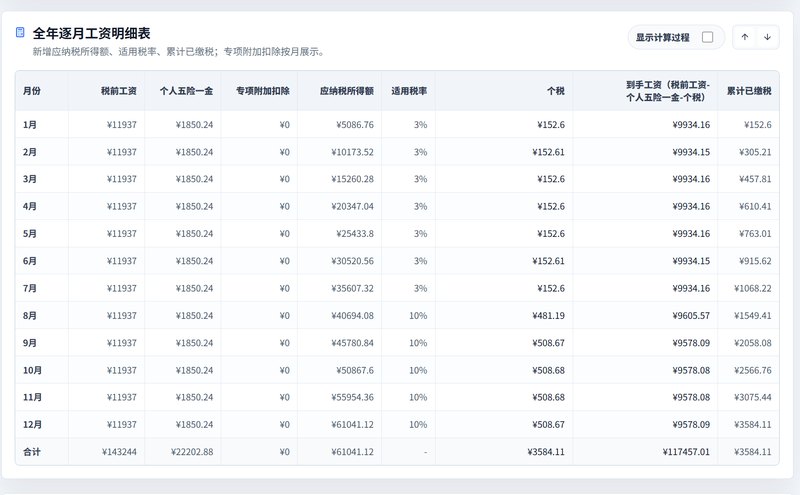
Task: Click taxable income ¥15260.28 in 3月 row
Action: tap(352, 179)
